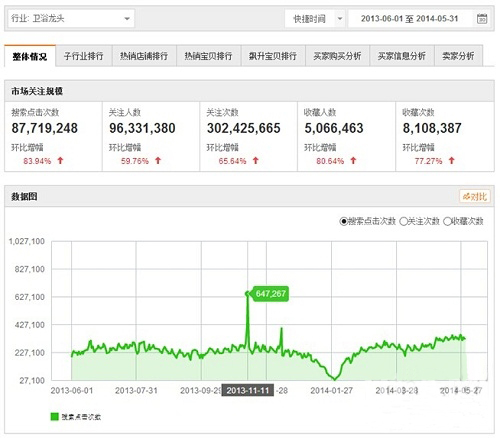Screen dimensions: 500x438
Task: Click the 2013-11-11 peak point on chart
Action: pos(247,293)
